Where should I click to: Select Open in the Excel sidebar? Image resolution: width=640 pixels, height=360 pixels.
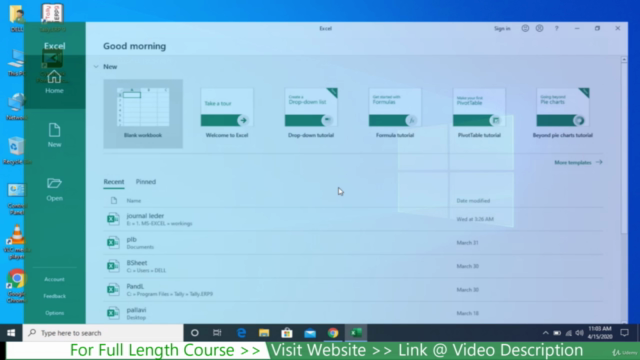(54, 189)
